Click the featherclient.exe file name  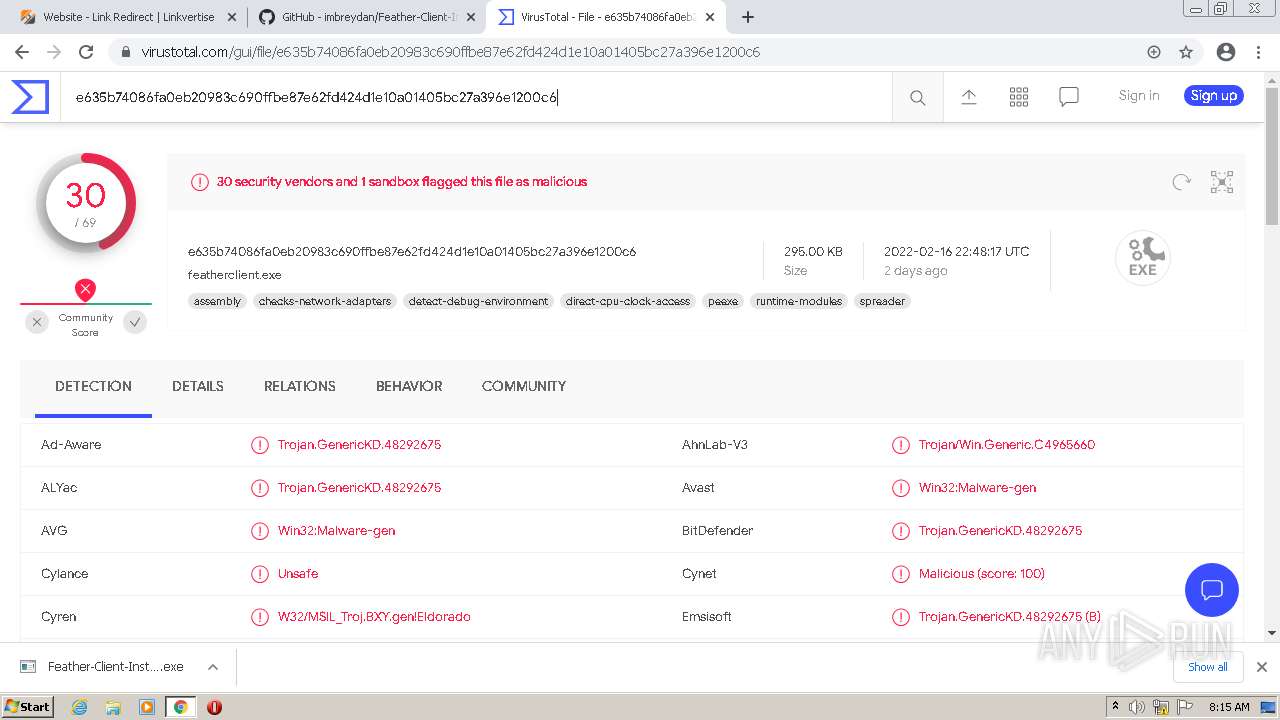[235, 275]
